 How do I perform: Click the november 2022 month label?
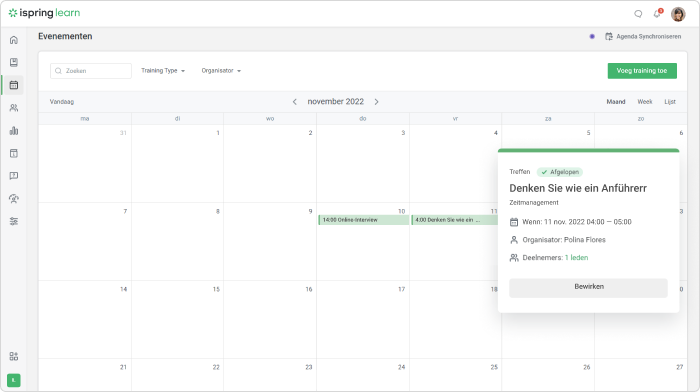pos(336,102)
